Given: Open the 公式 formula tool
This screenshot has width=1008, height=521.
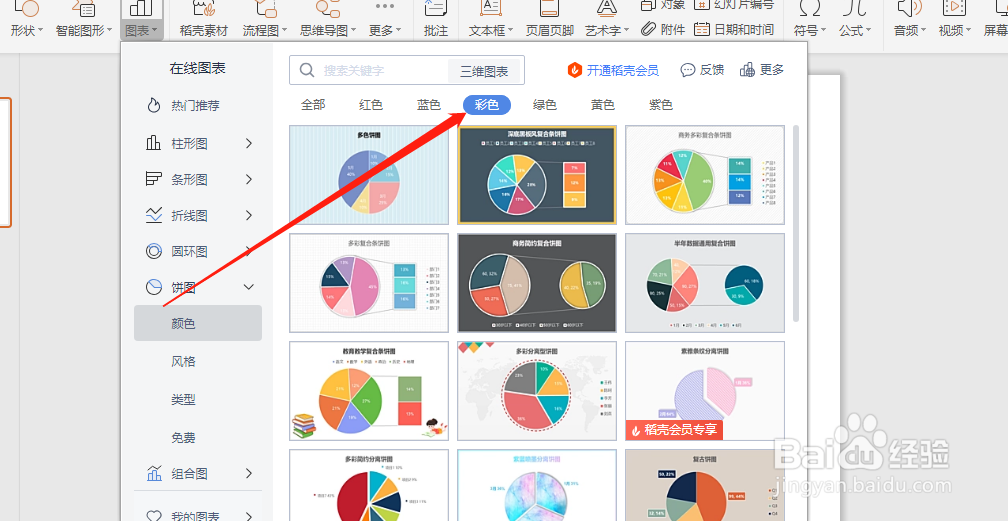Looking at the screenshot, I should click(855, 19).
